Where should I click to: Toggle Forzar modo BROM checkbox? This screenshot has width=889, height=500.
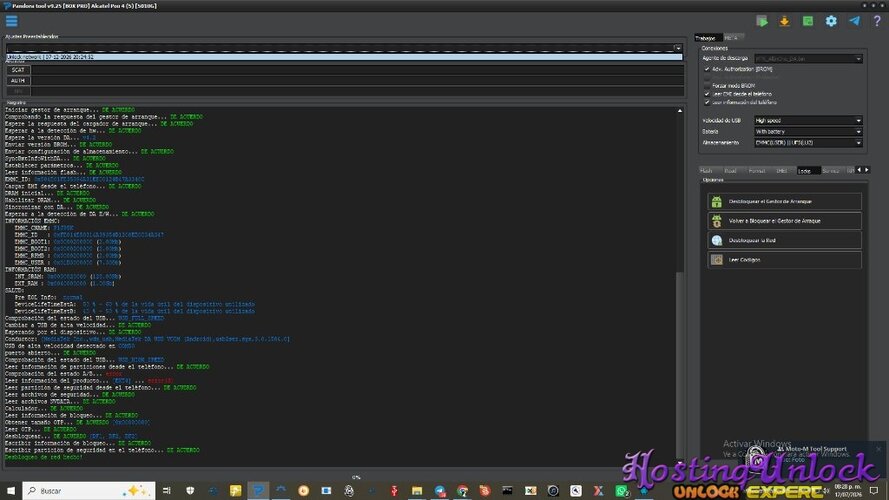(x=707, y=86)
